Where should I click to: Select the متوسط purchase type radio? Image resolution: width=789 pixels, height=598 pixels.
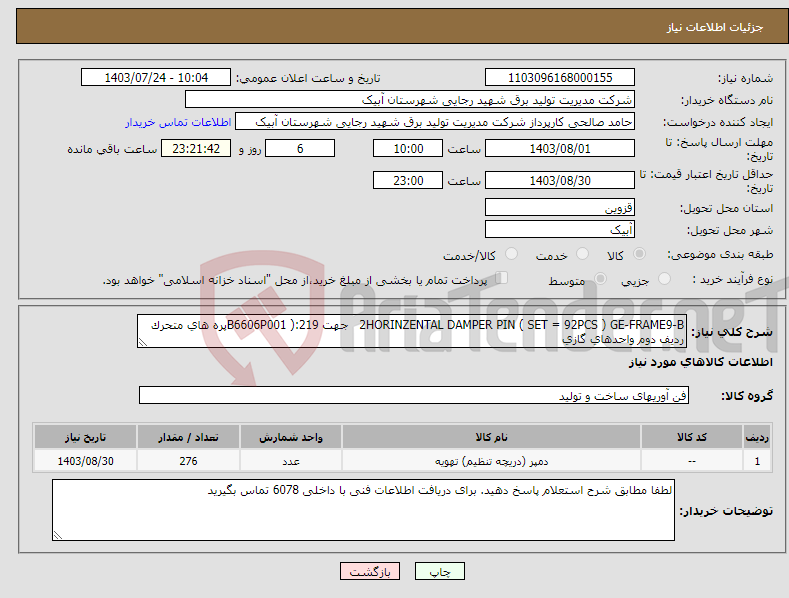(x=600, y=278)
